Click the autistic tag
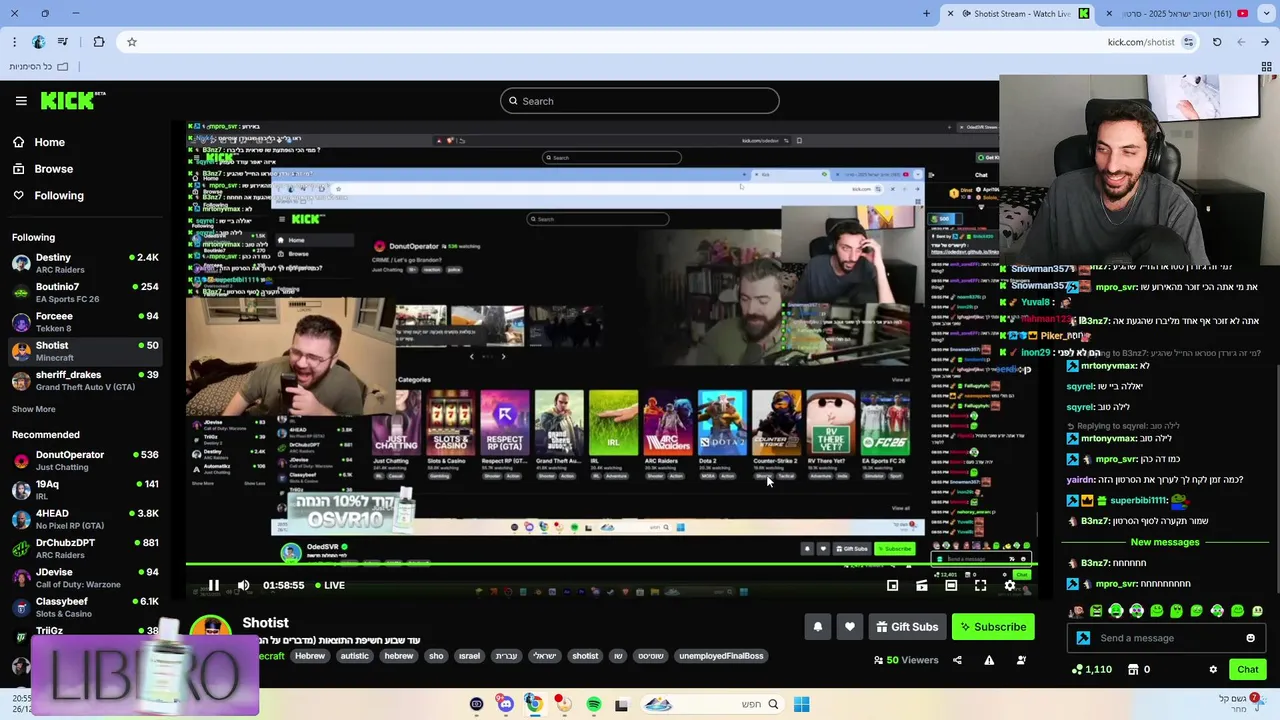This screenshot has height=720, width=1280. tap(354, 656)
